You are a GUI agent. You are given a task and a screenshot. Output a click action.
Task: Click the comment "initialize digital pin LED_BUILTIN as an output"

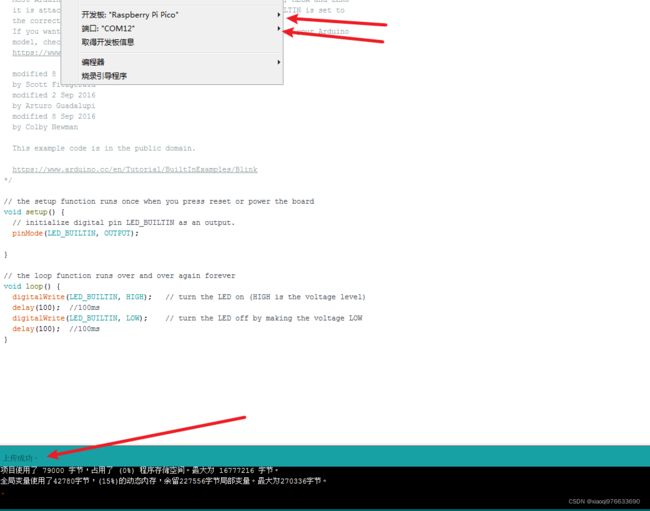pos(124,223)
